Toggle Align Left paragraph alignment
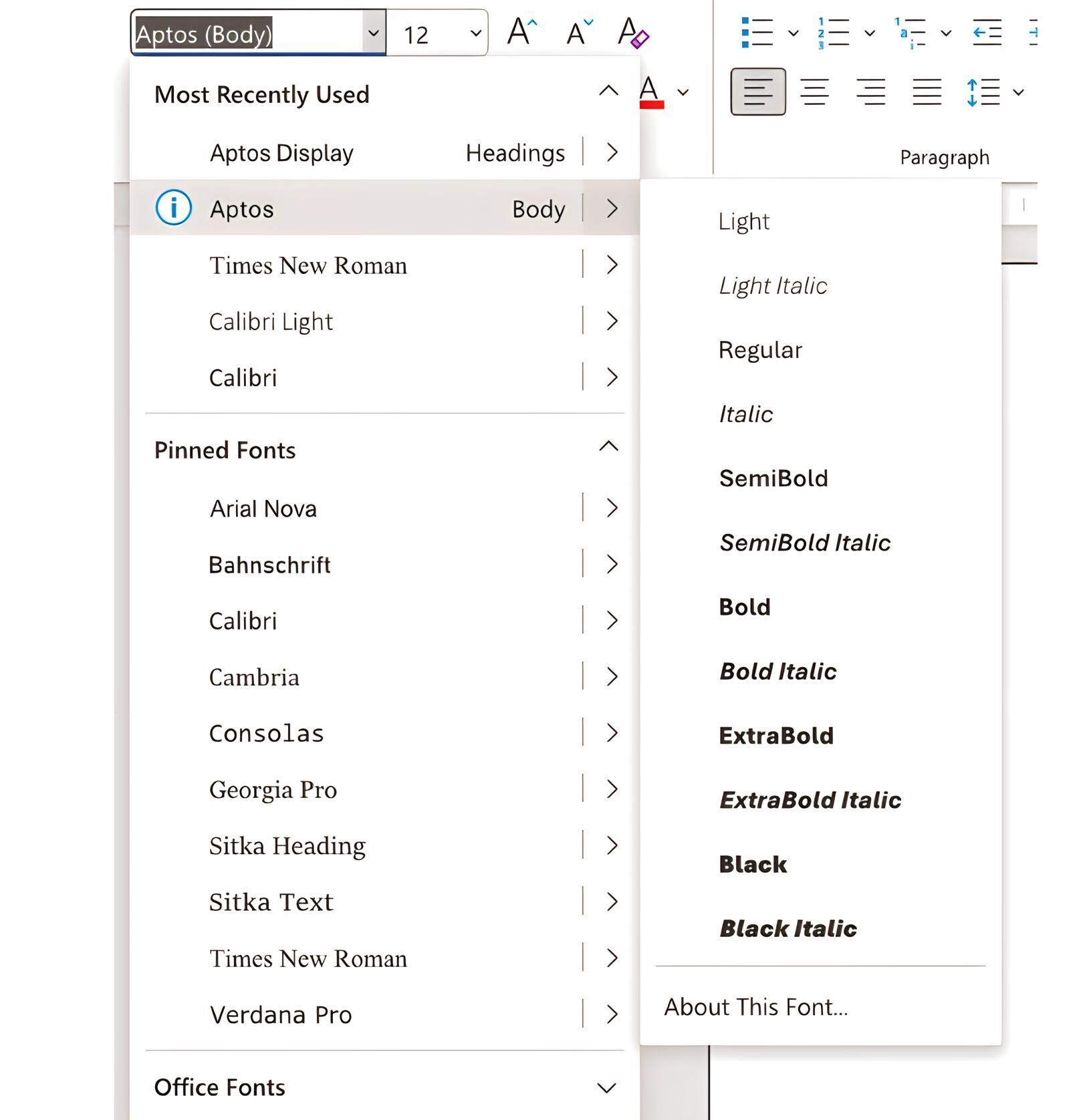The width and height of the screenshot is (1079, 1120). click(x=758, y=92)
